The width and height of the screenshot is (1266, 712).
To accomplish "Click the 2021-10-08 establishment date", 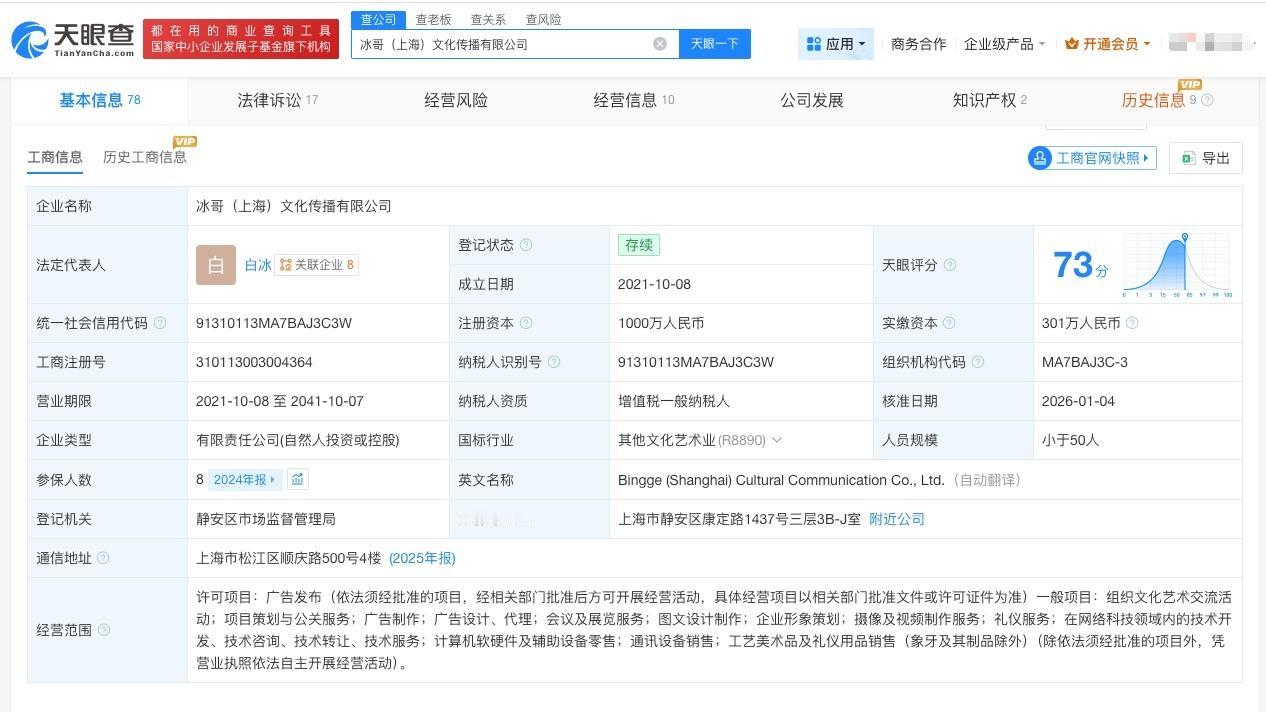I will (x=654, y=284).
